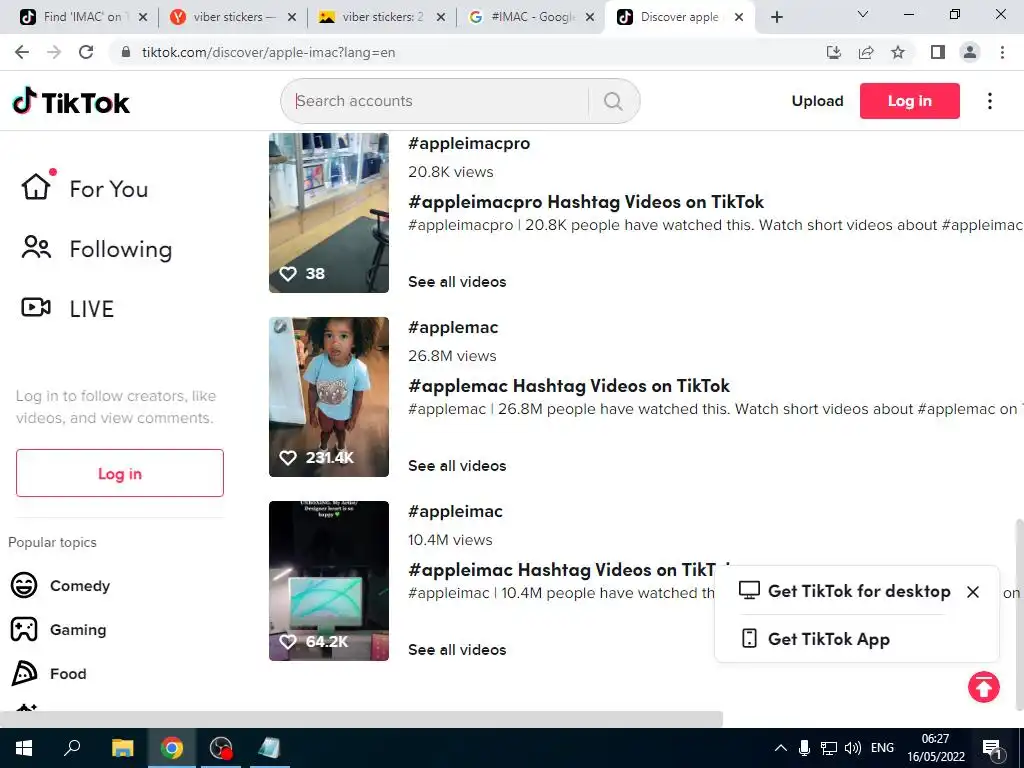Click the volume tray icon
1024x768 pixels.
tap(852, 748)
